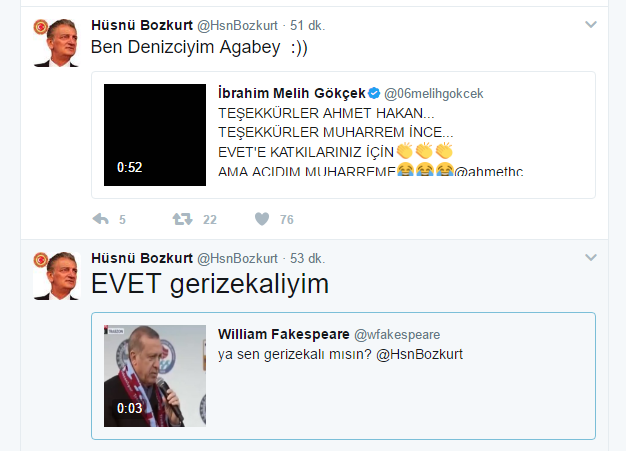Viewport: 626px width, 451px height.
Task: Open the 53 dk. timestamp link
Action: (x=307, y=258)
